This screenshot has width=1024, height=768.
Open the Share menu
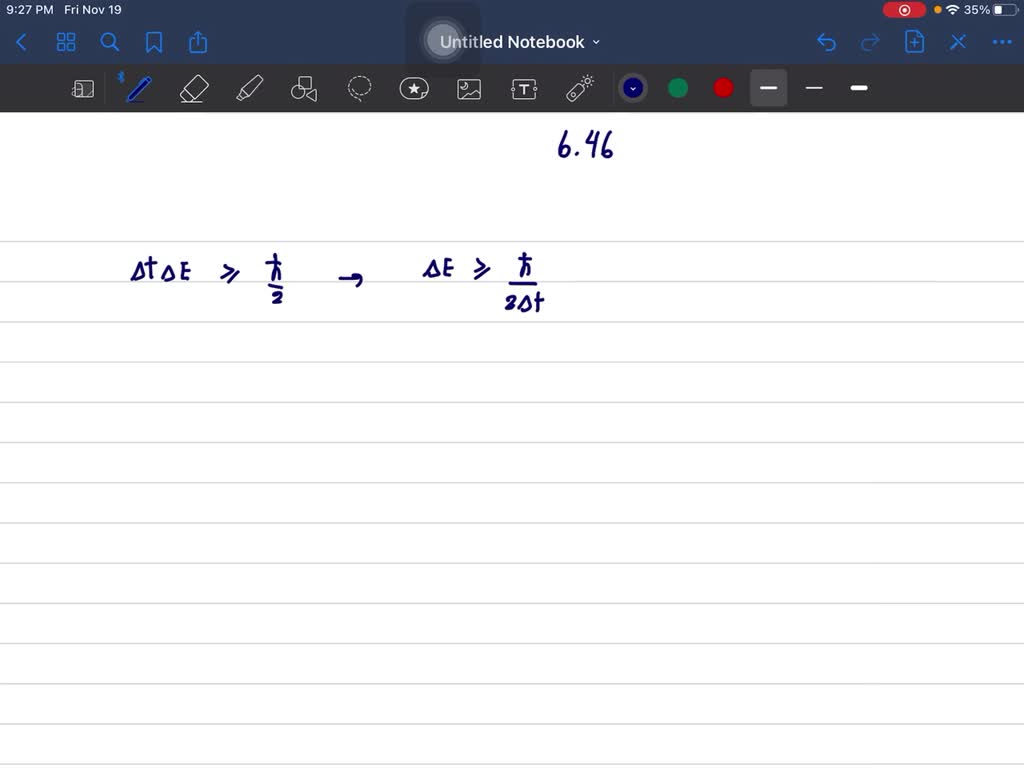(197, 42)
